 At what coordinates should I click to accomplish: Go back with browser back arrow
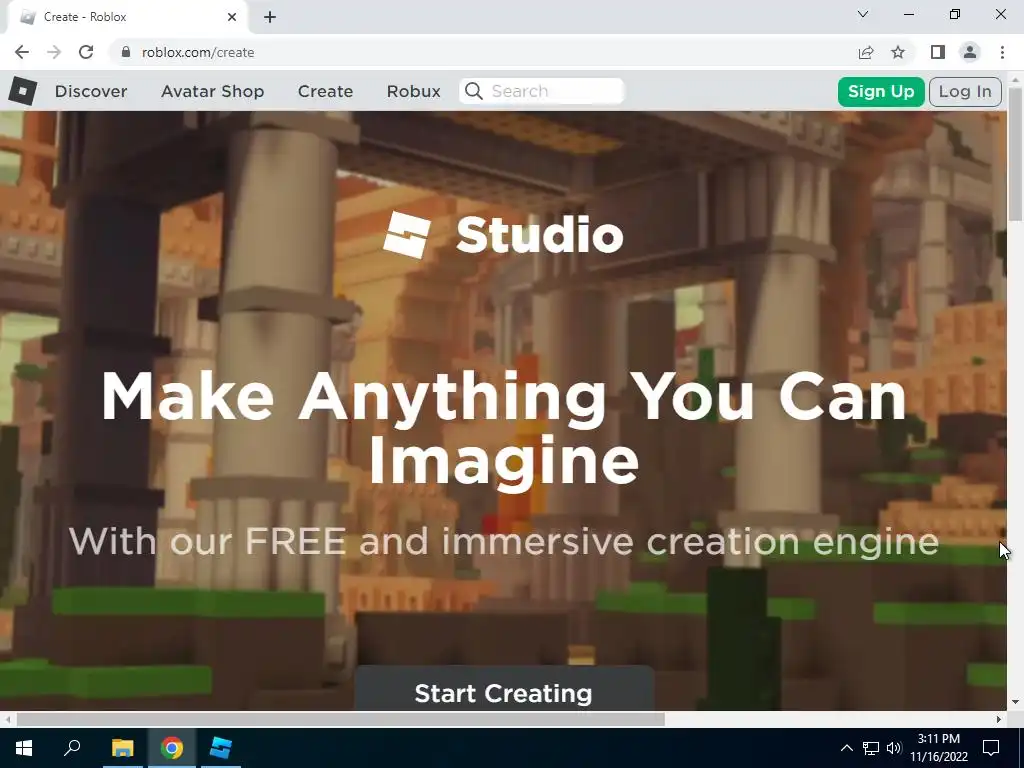click(x=22, y=52)
